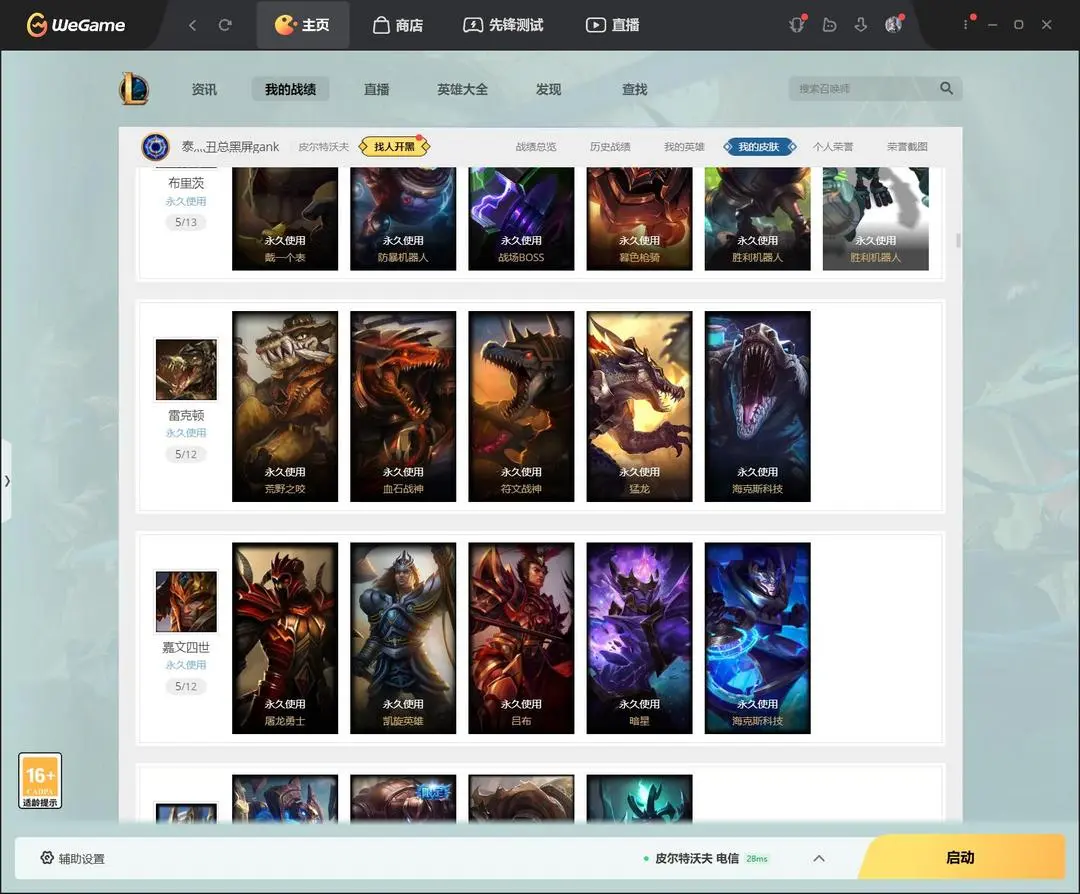Click the 雷克顿 champion portrait
This screenshot has height=894, width=1080.
(186, 369)
